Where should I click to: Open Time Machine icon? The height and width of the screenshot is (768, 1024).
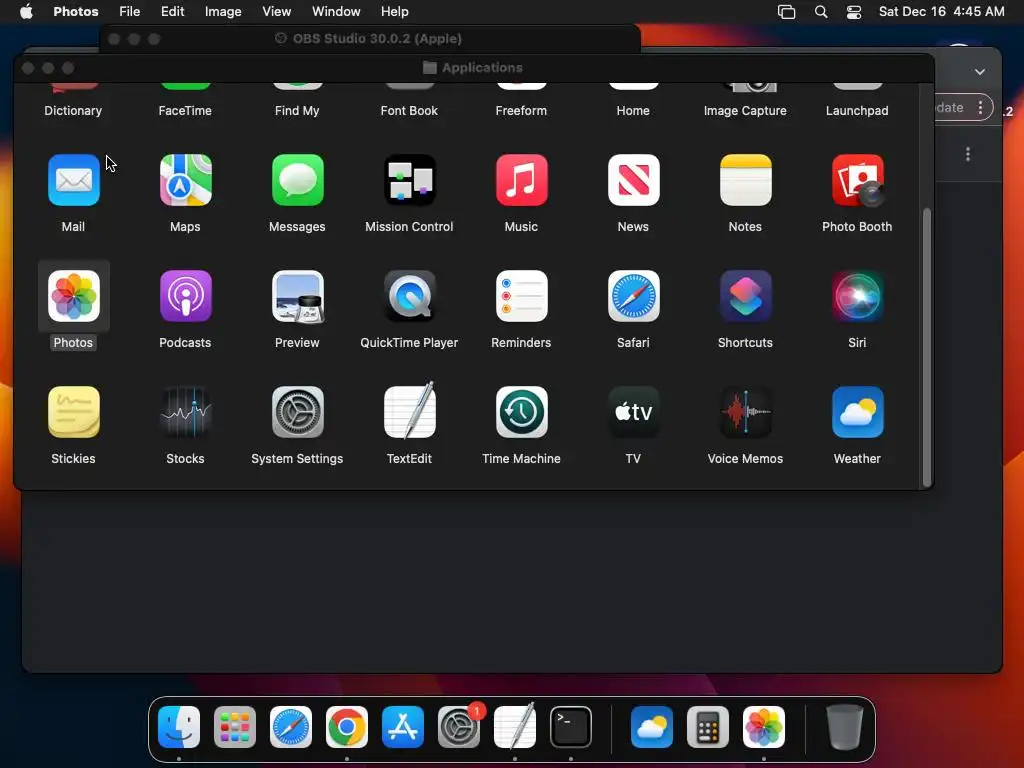521,412
